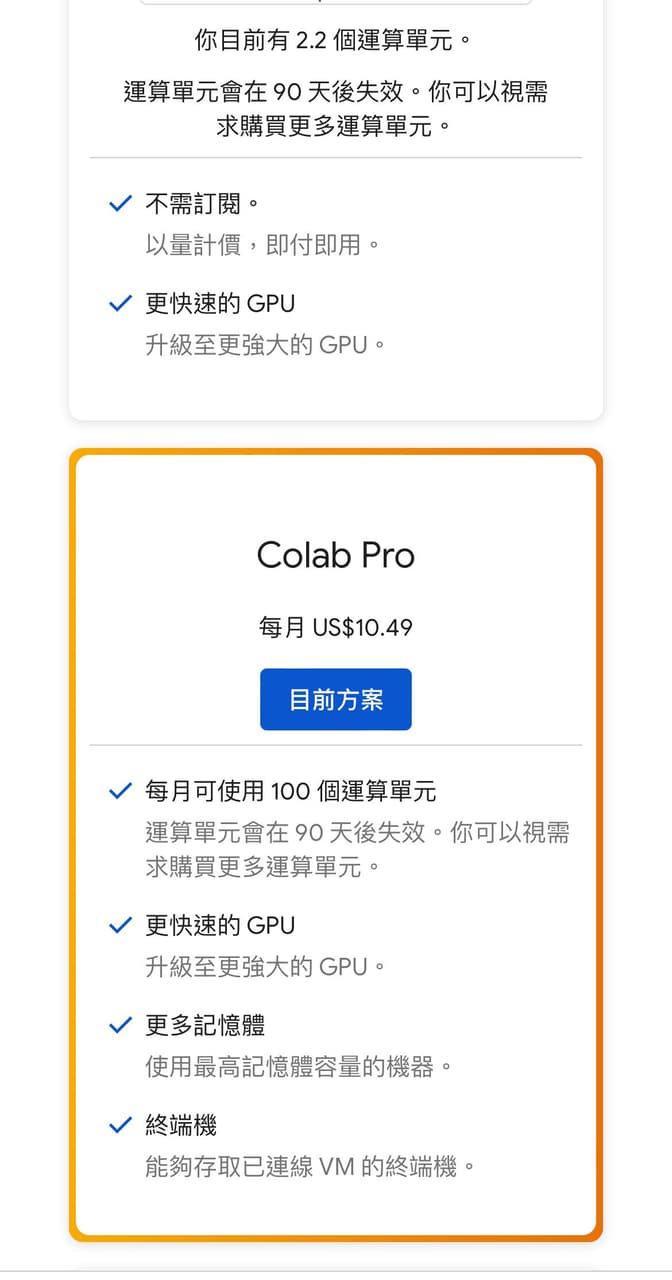Viewport: 672px width, 1280px height.
Task: Select the blue checkmark above 以量計價 description
Action: click(120, 202)
